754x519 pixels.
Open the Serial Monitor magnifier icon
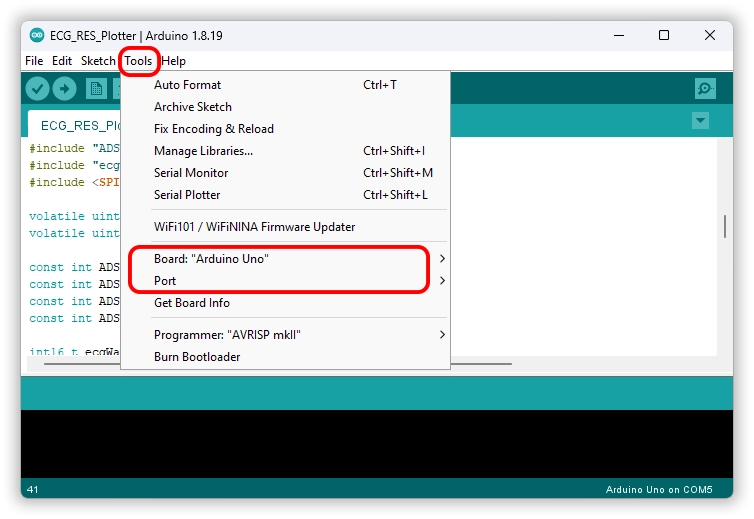pos(705,89)
